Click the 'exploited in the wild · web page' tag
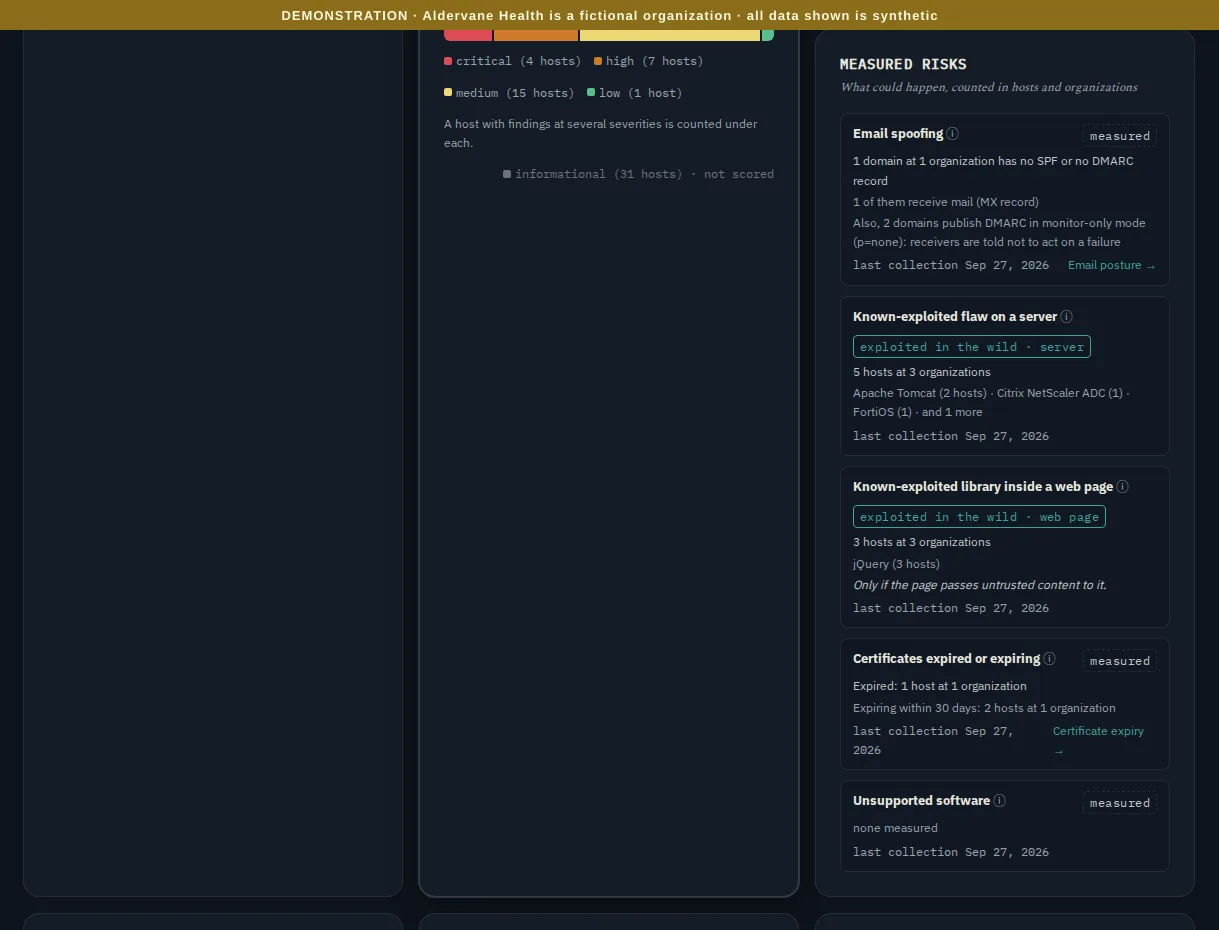 coord(979,517)
